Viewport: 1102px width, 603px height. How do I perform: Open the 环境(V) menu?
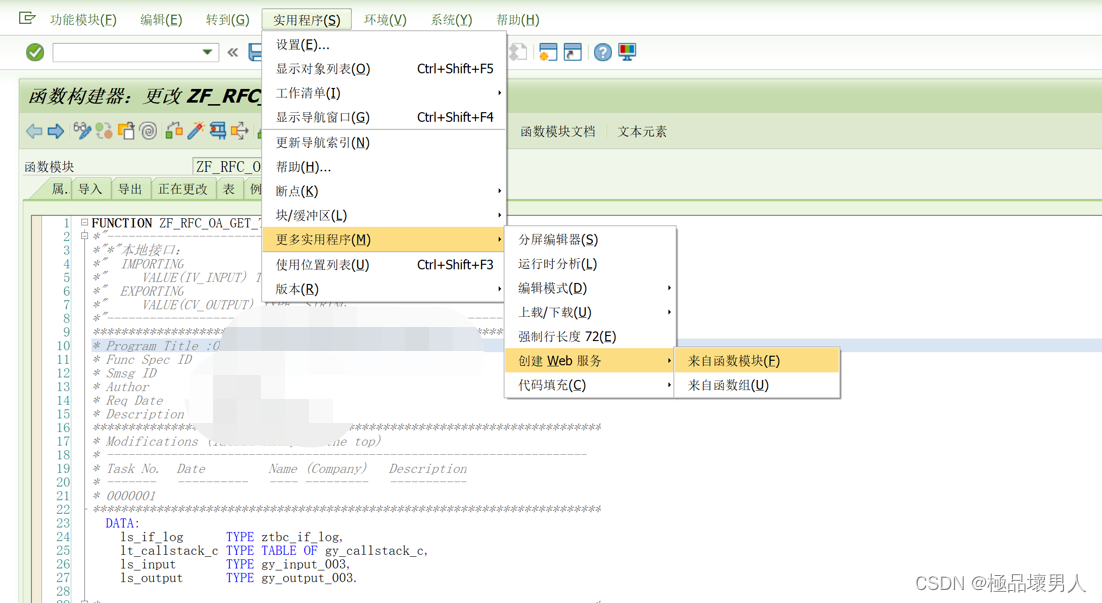[x=384, y=18]
